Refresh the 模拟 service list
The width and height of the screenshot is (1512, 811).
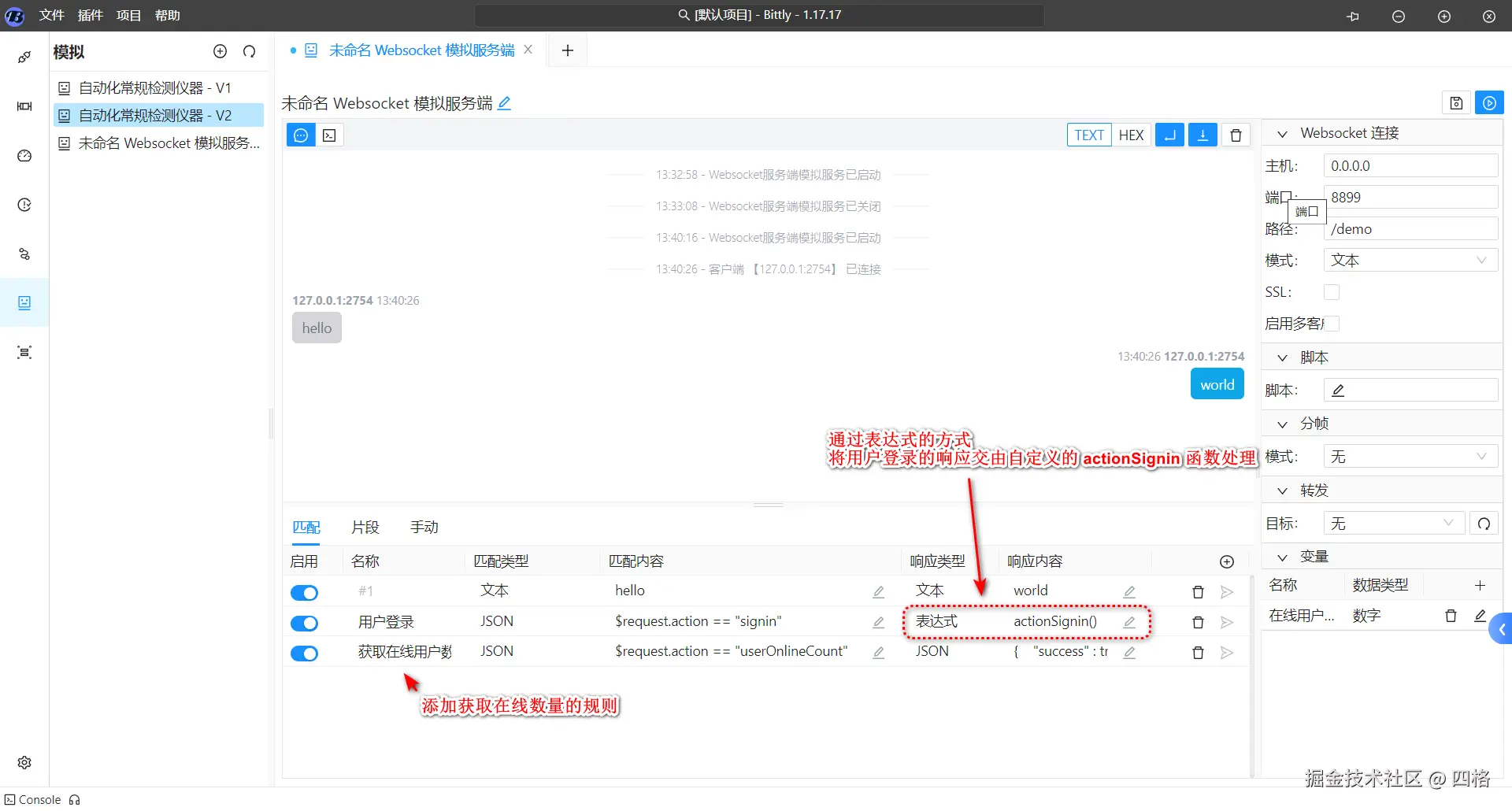tap(250, 51)
